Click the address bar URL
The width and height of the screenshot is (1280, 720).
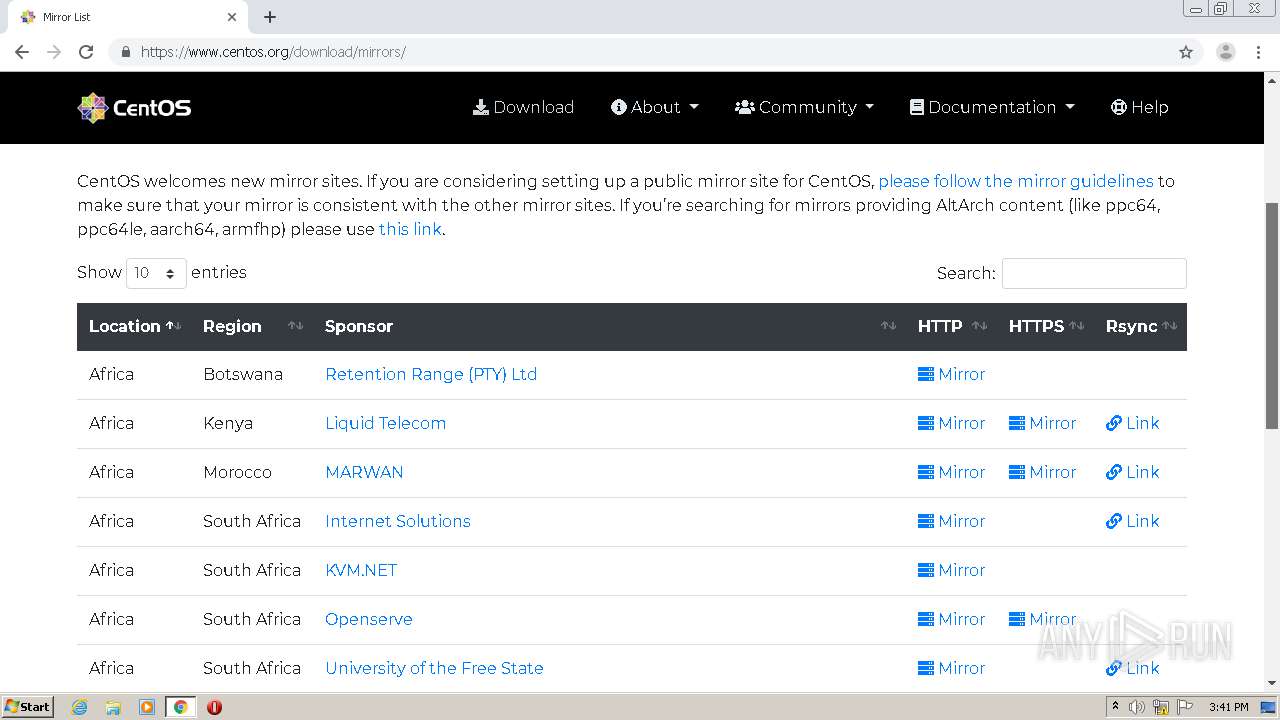[x=273, y=52]
